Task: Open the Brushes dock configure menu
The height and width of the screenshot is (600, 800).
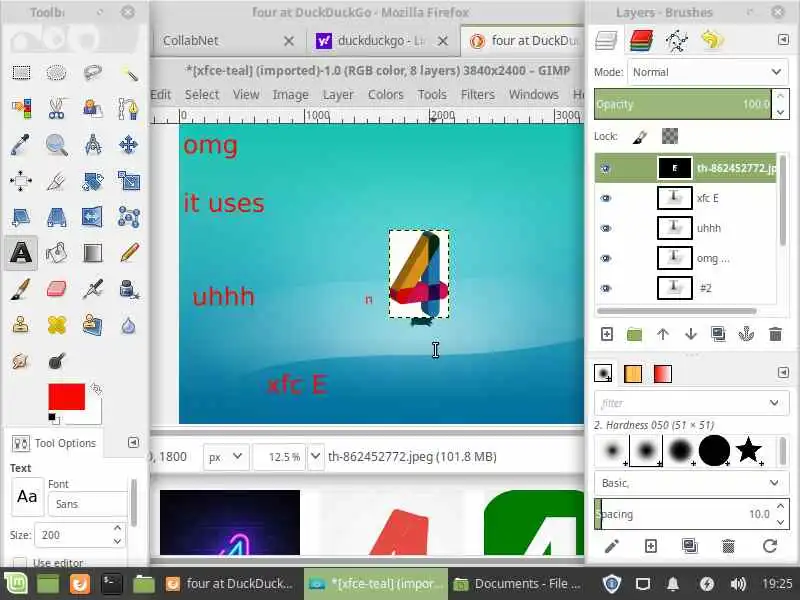Action: (783, 372)
